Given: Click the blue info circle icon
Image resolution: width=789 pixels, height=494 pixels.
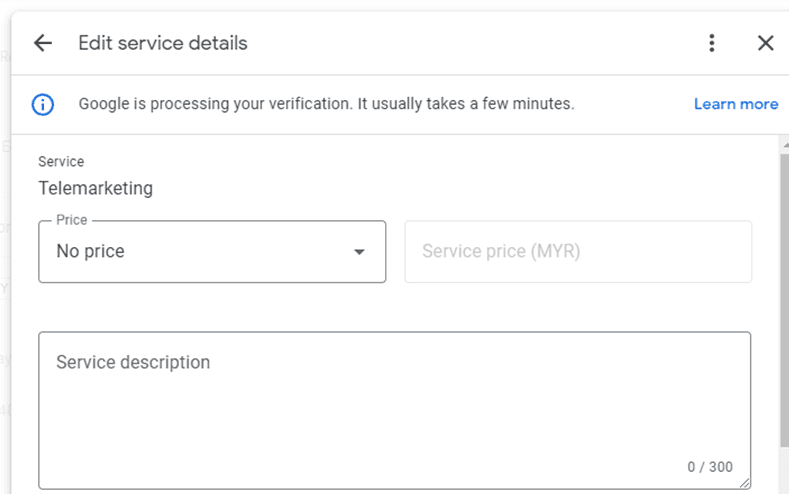Looking at the screenshot, I should [43, 105].
